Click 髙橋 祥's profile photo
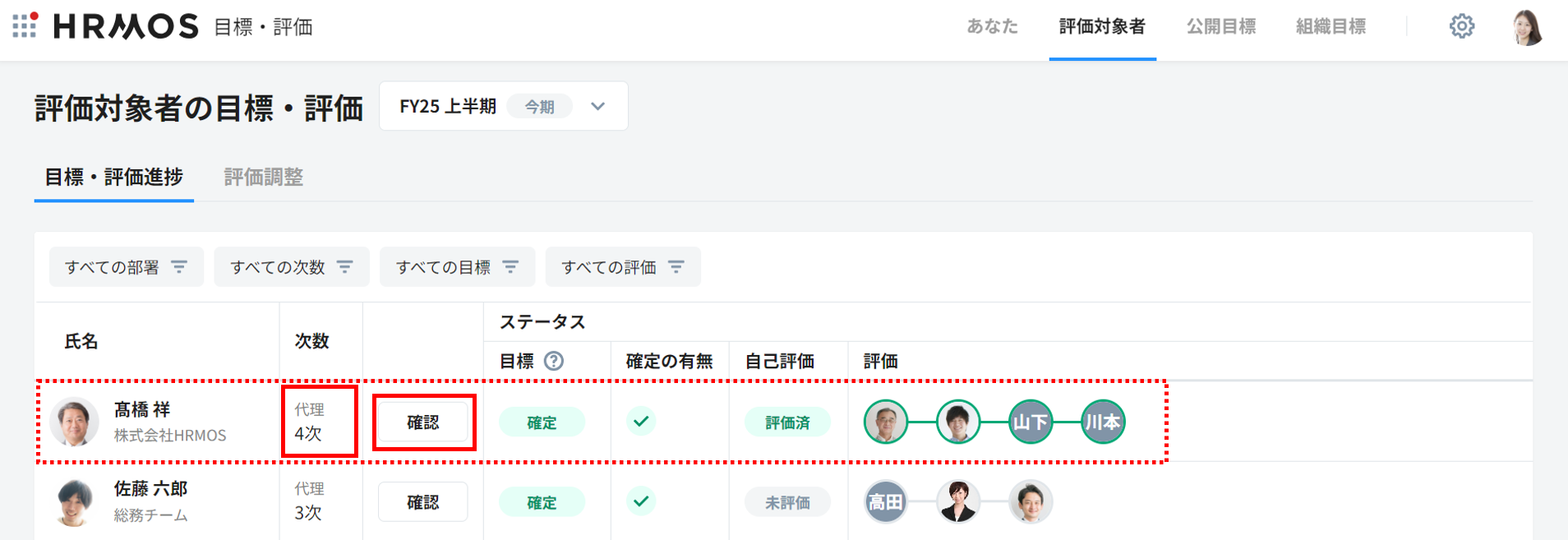The width and height of the screenshot is (1568, 540). click(74, 422)
